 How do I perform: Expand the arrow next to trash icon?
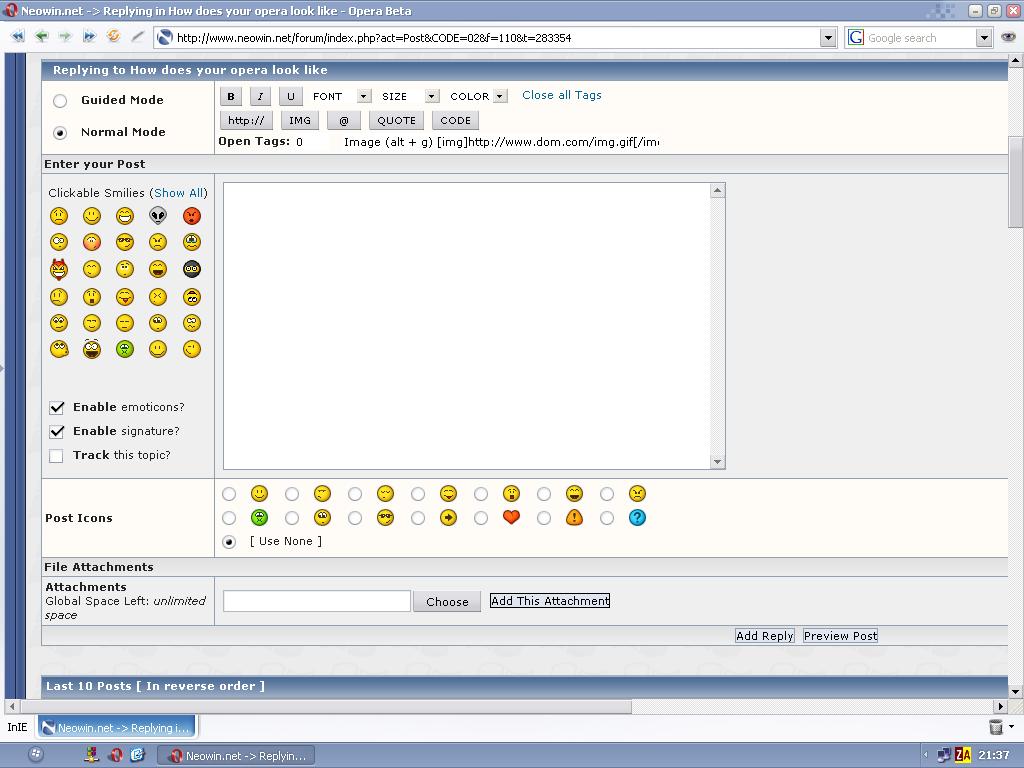pos(1012,726)
